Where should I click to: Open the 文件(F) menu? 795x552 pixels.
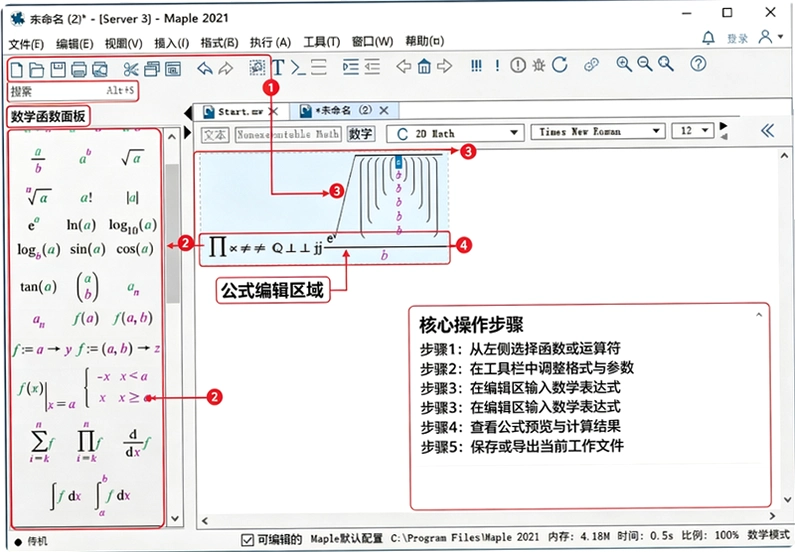[x=26, y=44]
